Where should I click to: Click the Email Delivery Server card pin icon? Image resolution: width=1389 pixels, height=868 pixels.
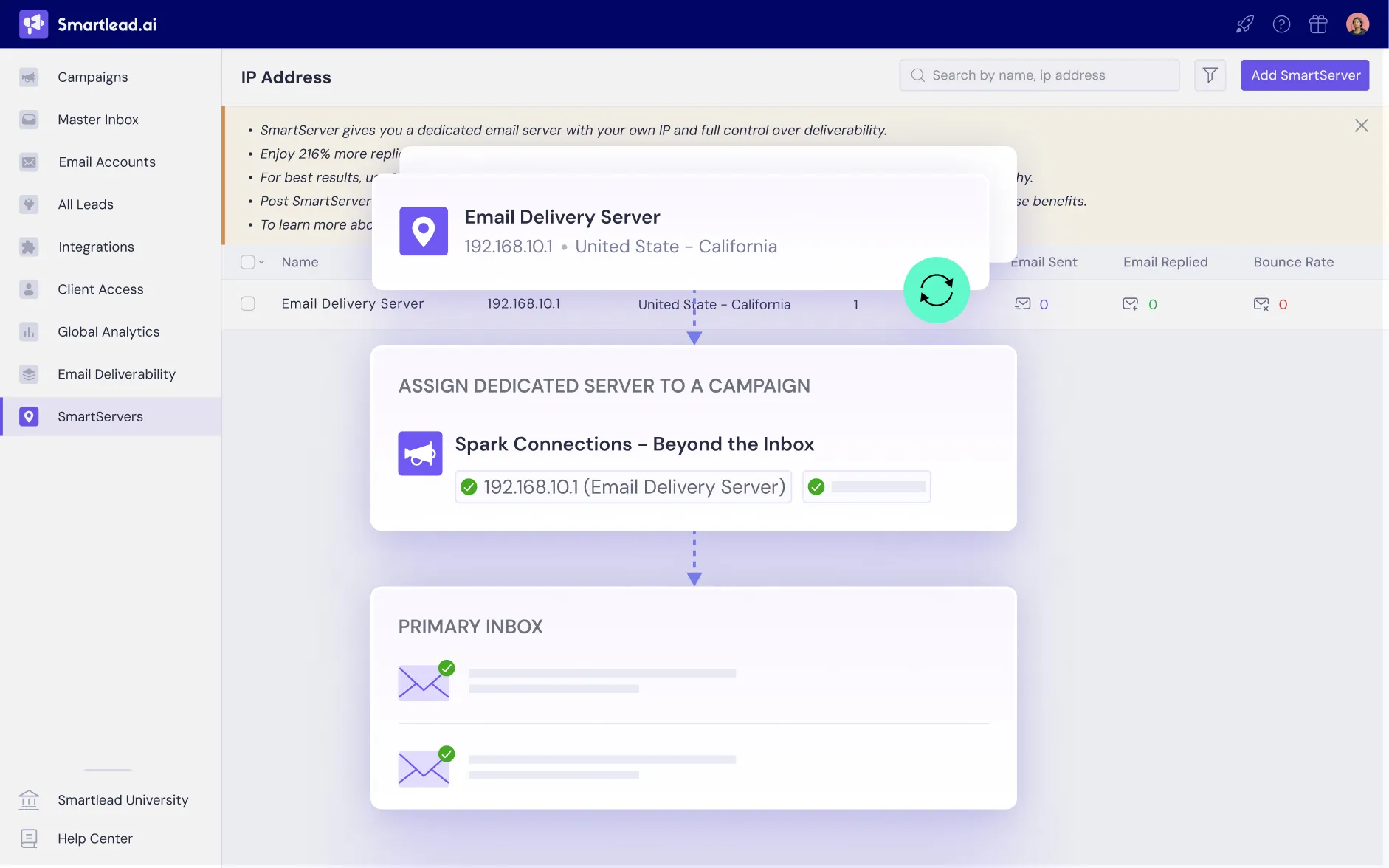[x=424, y=231]
